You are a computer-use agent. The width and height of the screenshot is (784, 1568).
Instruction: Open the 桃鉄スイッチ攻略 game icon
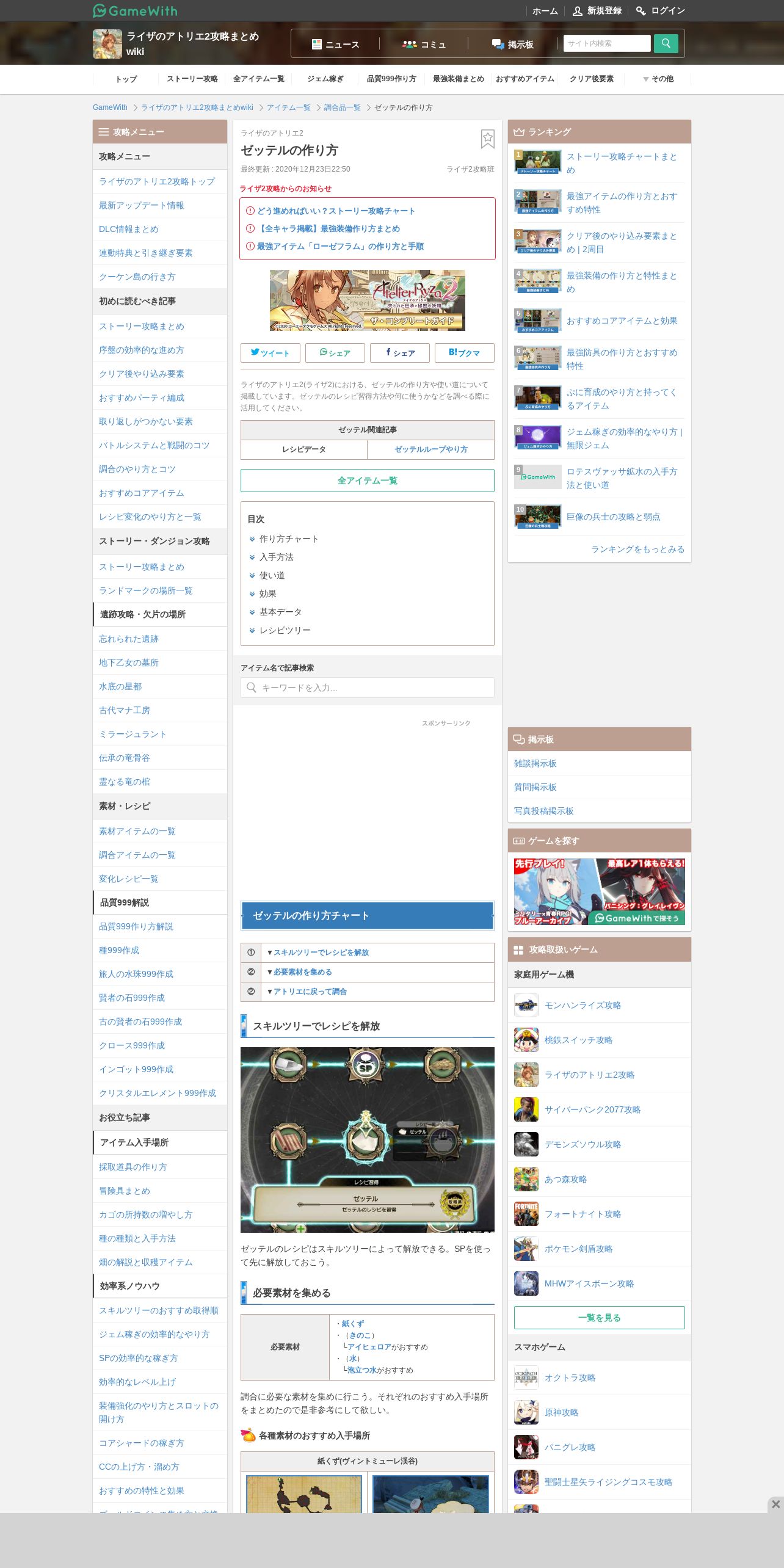tap(526, 1040)
